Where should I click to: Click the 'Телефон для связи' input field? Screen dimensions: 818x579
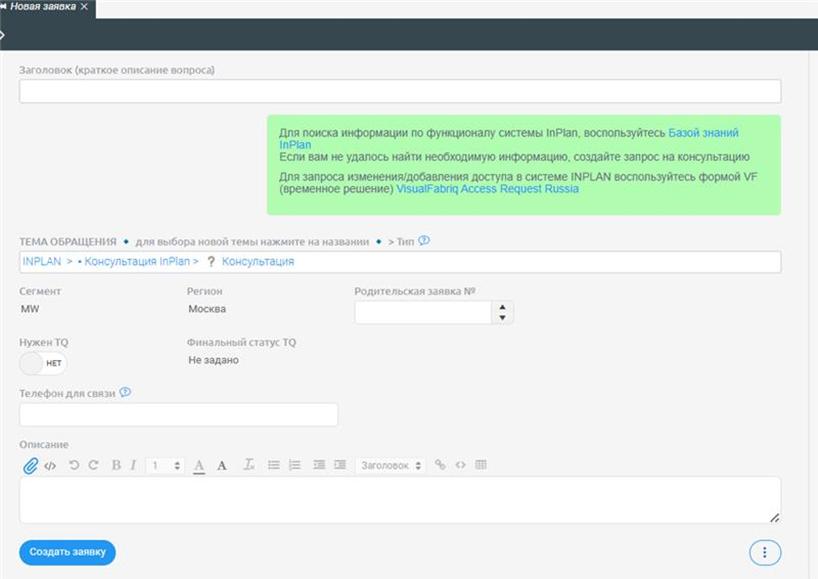click(x=178, y=414)
